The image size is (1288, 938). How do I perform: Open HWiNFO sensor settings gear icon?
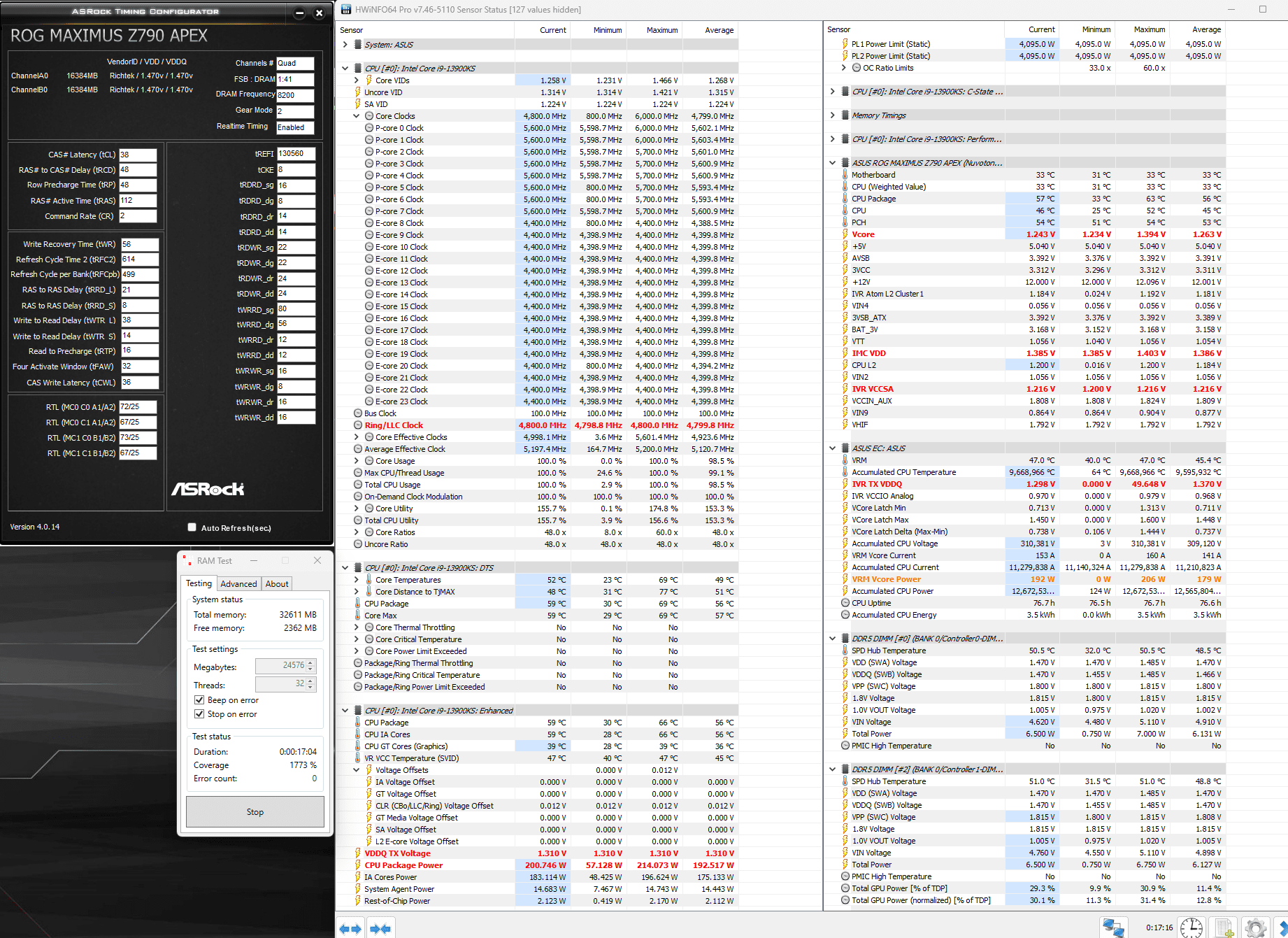[1255, 928]
